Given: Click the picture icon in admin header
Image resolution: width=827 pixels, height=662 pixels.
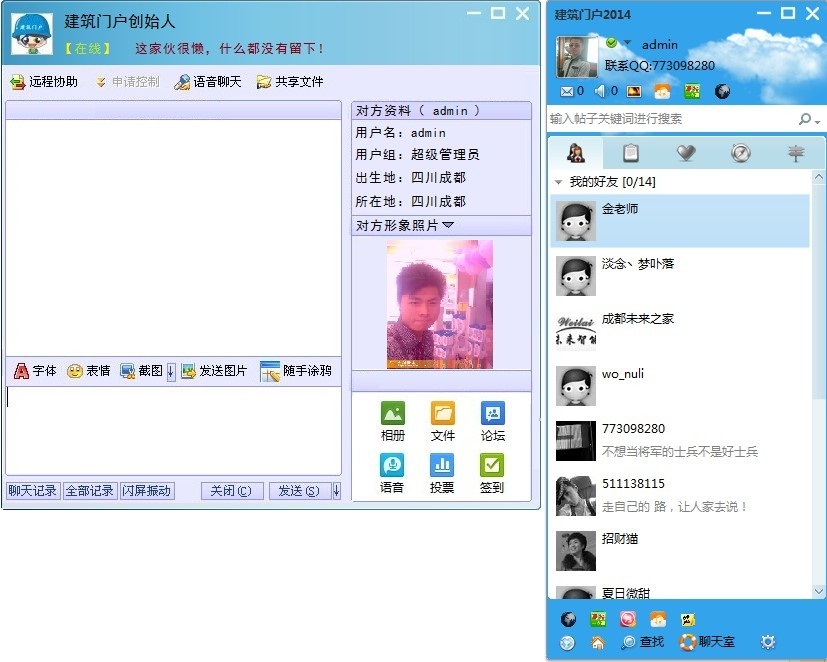Looking at the screenshot, I should [x=634, y=91].
